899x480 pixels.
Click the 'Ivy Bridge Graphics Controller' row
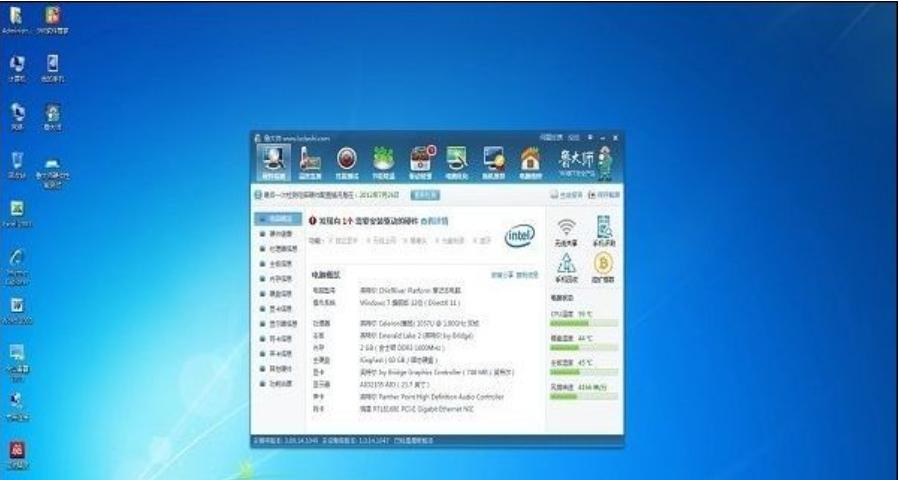coord(437,372)
